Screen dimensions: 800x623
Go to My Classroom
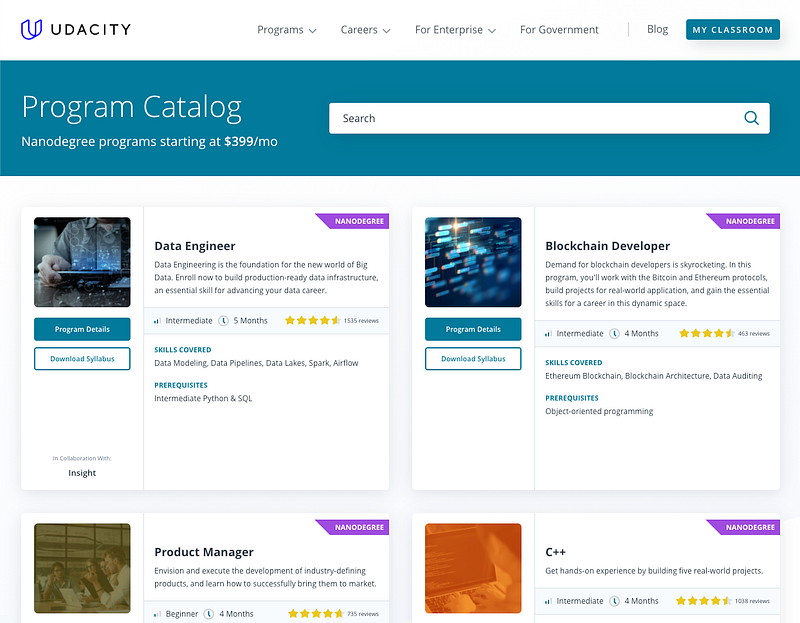pos(733,30)
